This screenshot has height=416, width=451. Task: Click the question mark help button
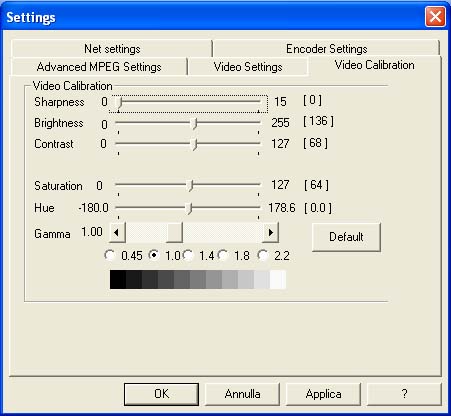(404, 394)
